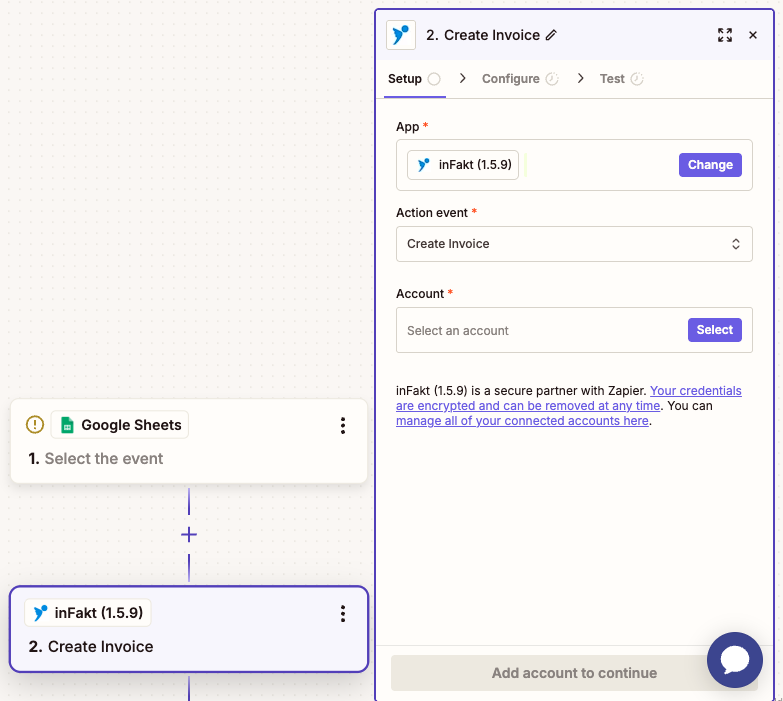Viewport: 783px width, 701px height.
Task: Click the panel title 2. Create Invoice
Action: click(483, 35)
